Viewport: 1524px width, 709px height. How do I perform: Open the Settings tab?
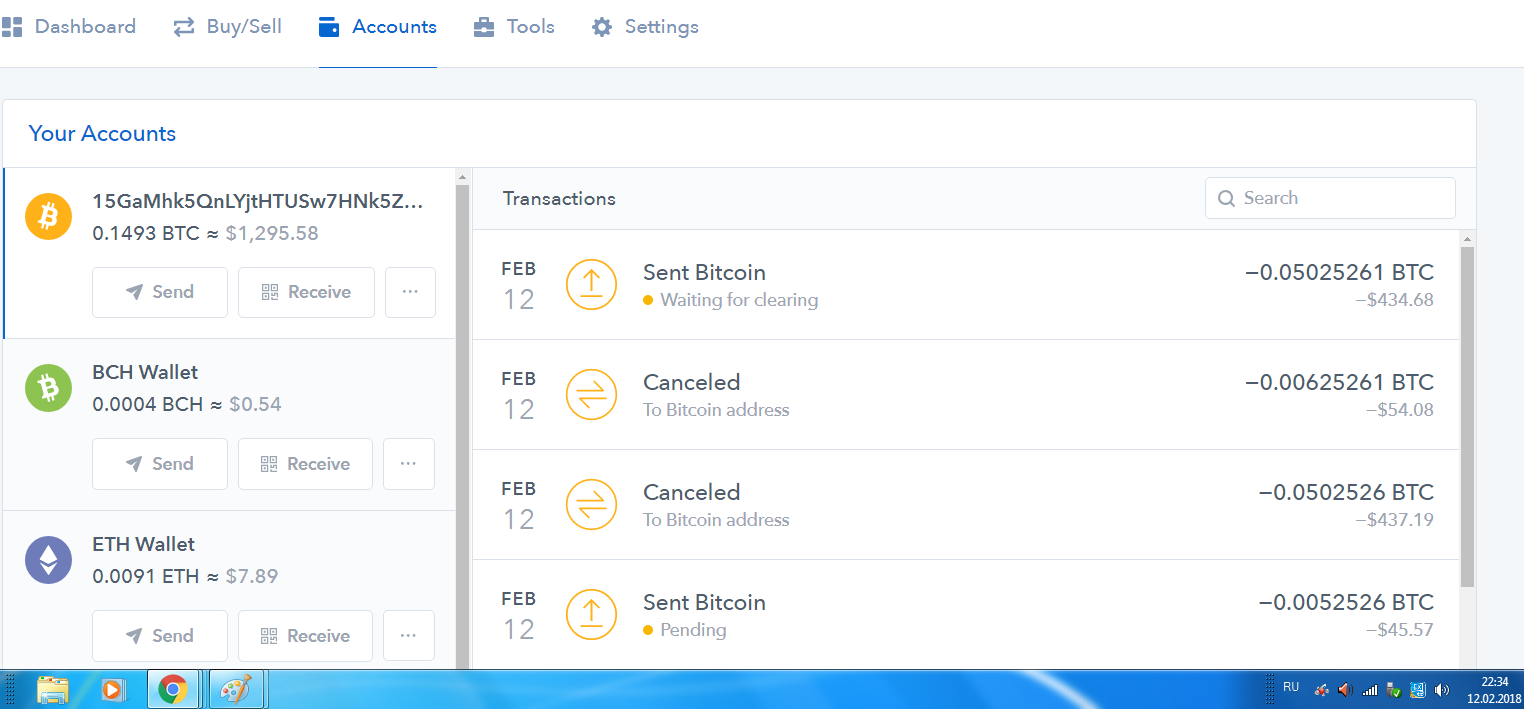point(645,27)
